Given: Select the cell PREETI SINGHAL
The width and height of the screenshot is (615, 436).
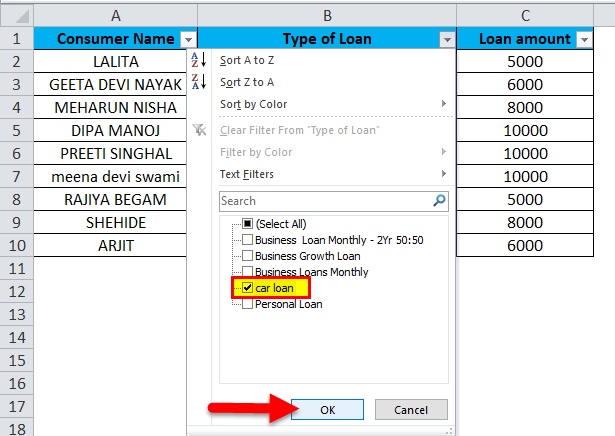Looking at the screenshot, I should tap(110, 154).
